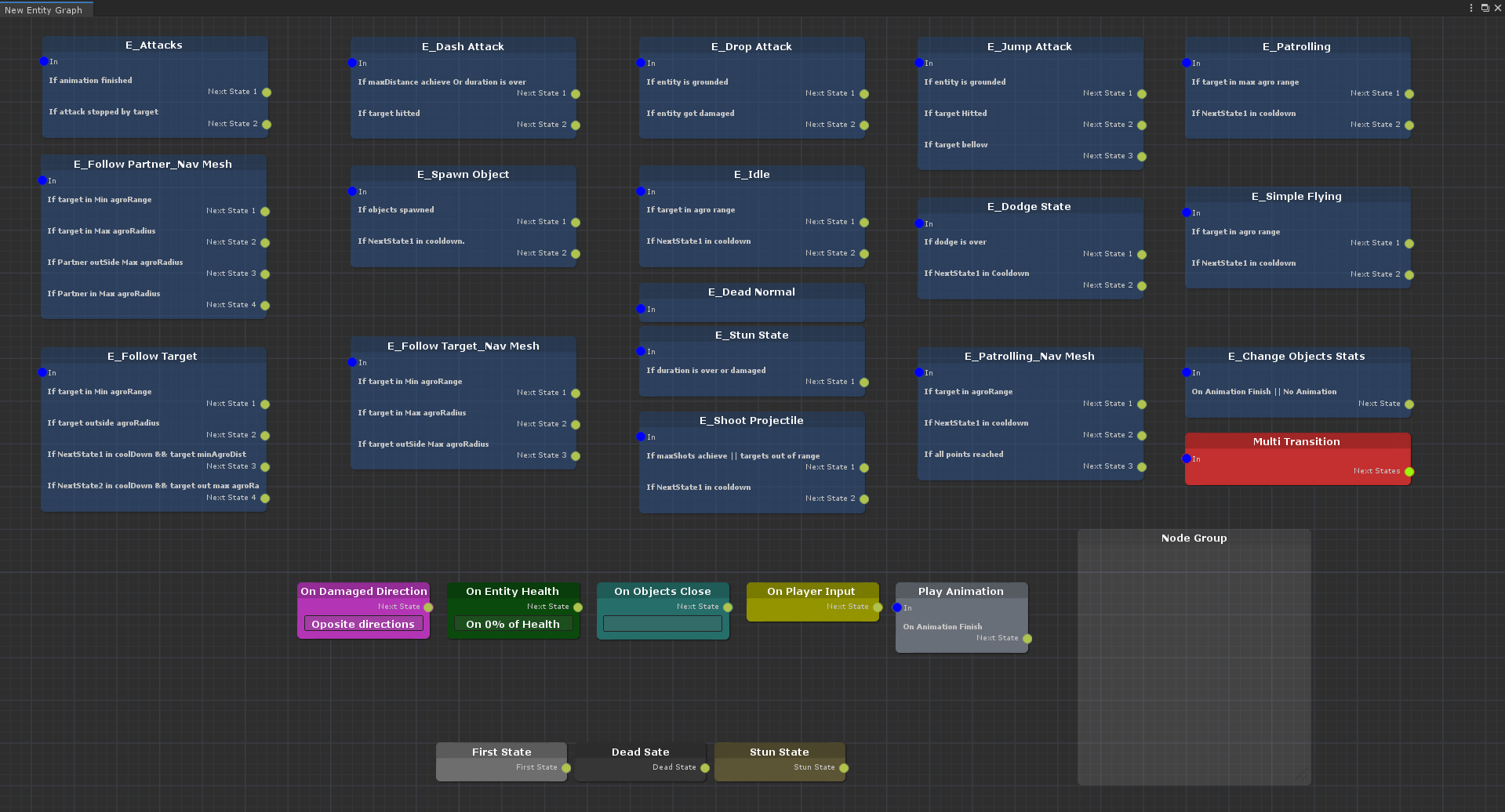Select the New Entity Graph tab
This screenshot has width=1505, height=812.
point(44,10)
